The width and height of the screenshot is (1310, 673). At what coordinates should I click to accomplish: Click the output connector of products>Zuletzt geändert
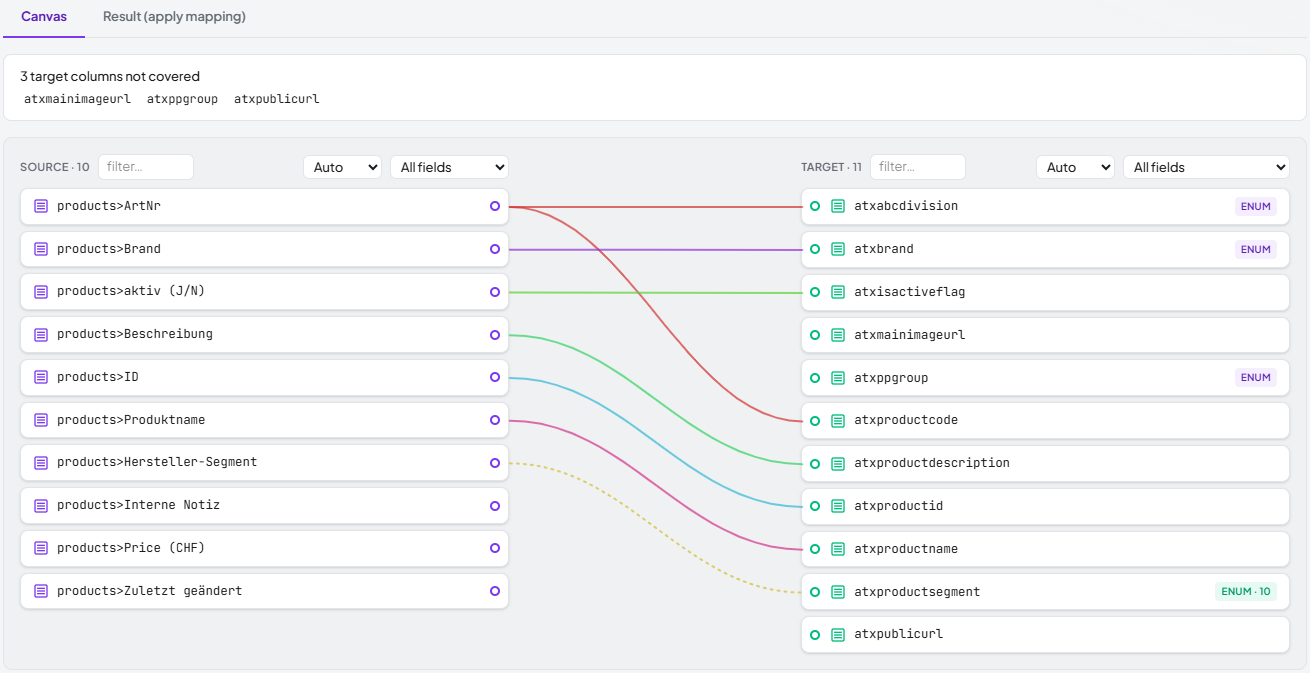pyautogui.click(x=495, y=591)
